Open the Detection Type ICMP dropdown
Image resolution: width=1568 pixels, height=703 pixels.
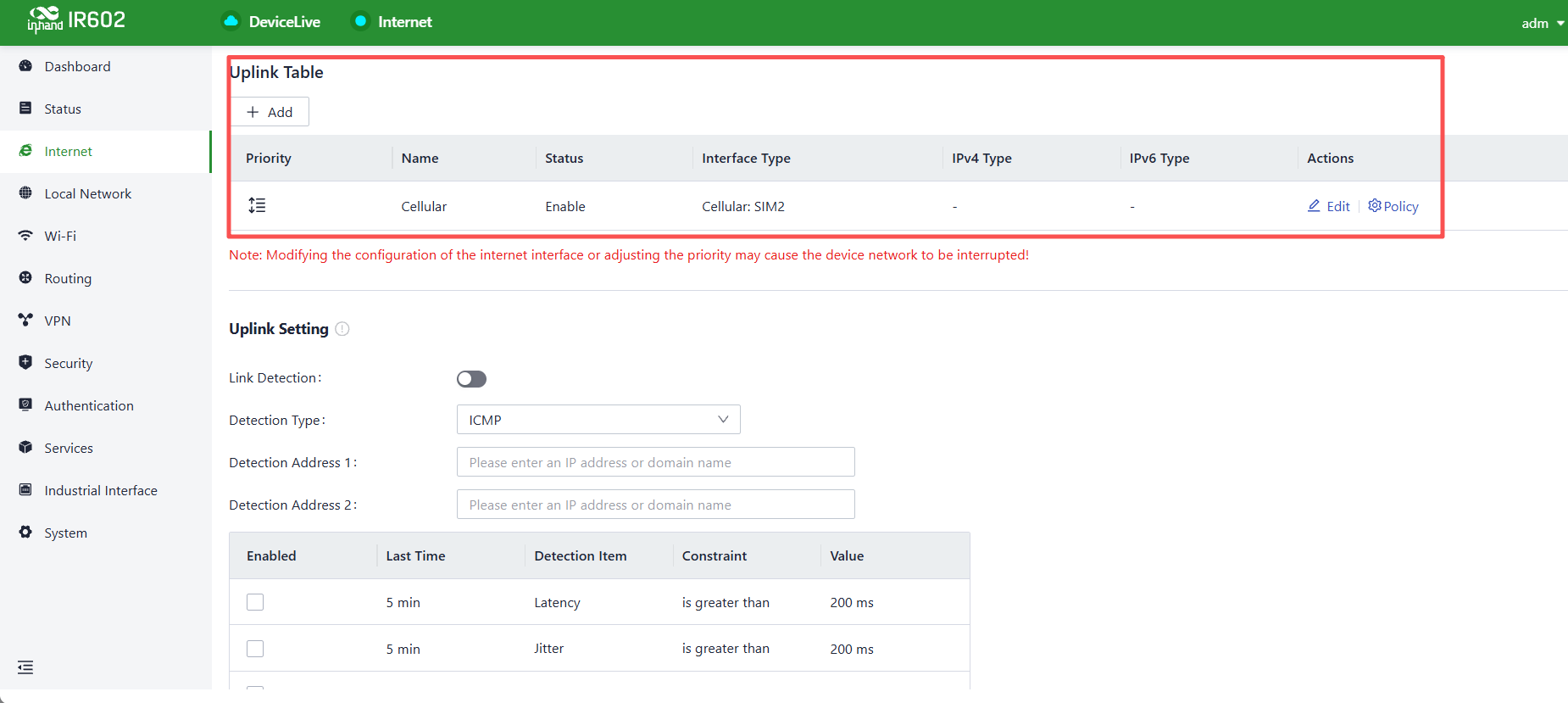point(598,420)
